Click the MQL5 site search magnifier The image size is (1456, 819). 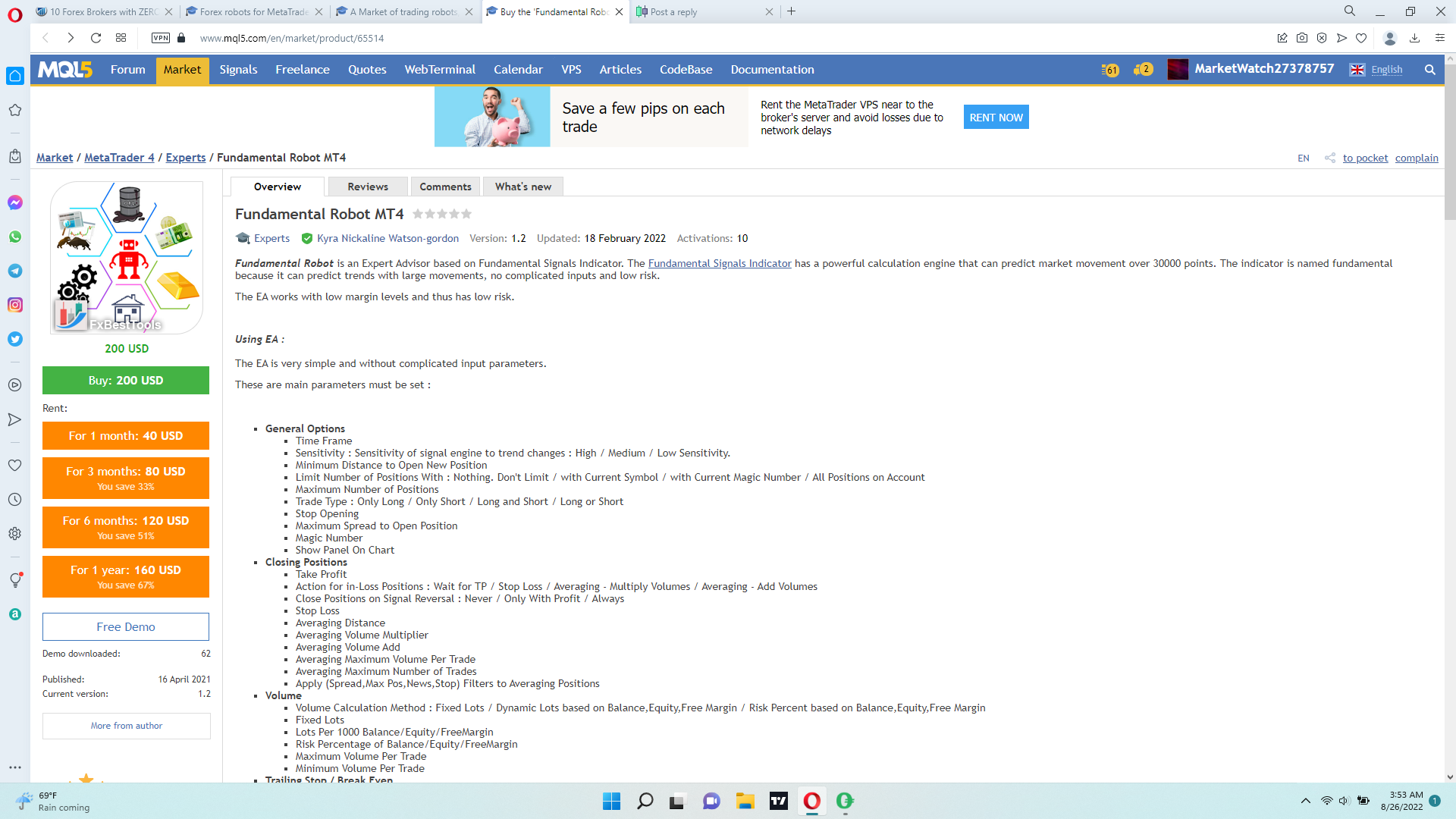(1429, 70)
